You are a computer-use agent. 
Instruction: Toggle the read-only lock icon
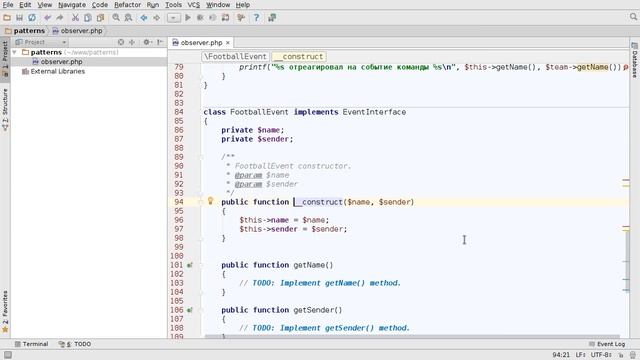tap(621, 355)
